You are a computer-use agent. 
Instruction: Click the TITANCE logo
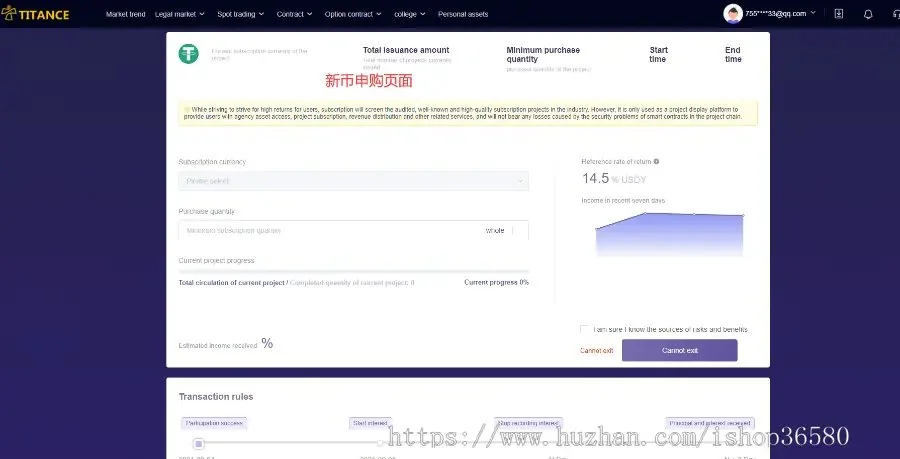(36, 14)
